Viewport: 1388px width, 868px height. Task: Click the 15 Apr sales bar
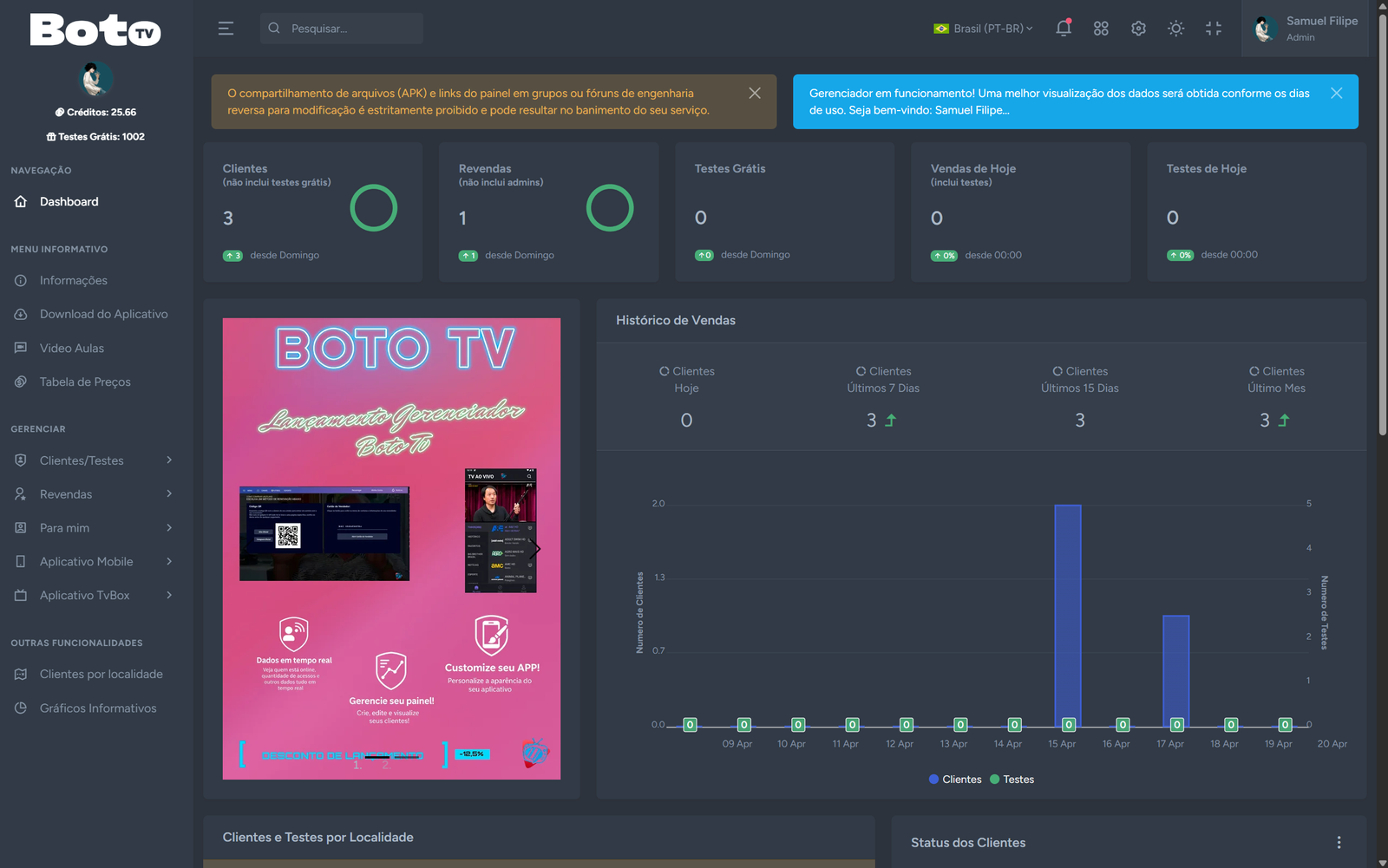click(1068, 616)
